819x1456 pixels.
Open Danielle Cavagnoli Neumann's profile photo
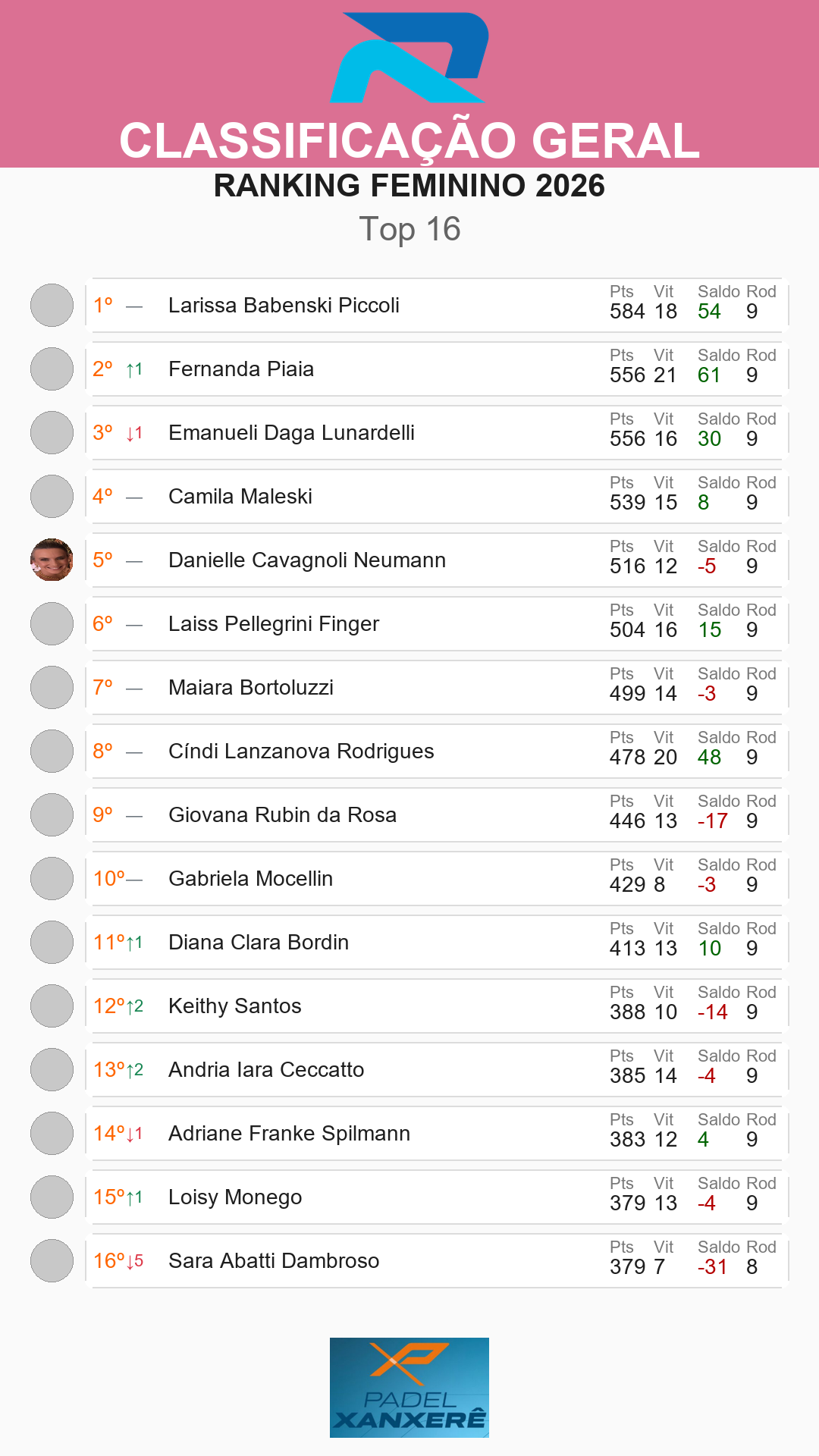click(x=52, y=560)
